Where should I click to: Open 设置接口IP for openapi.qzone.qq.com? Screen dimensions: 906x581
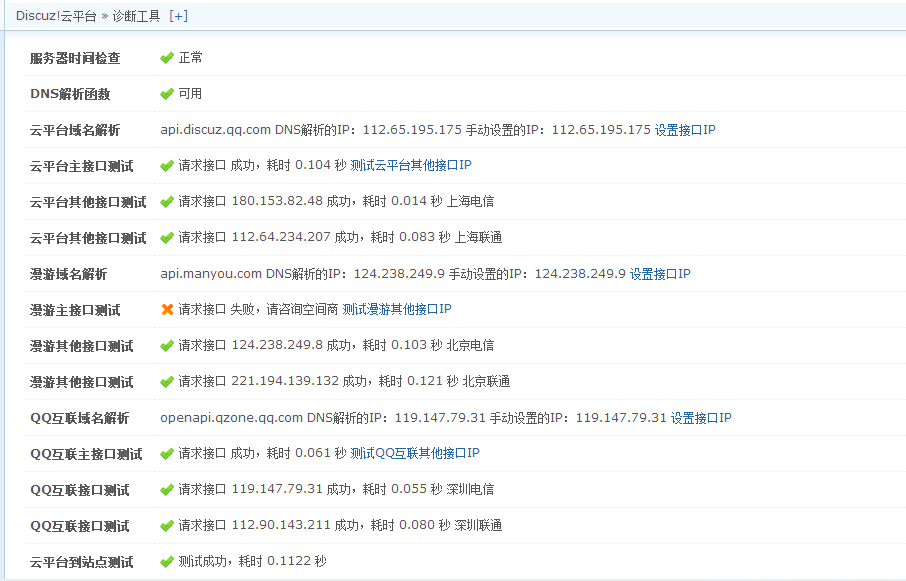[x=701, y=418]
